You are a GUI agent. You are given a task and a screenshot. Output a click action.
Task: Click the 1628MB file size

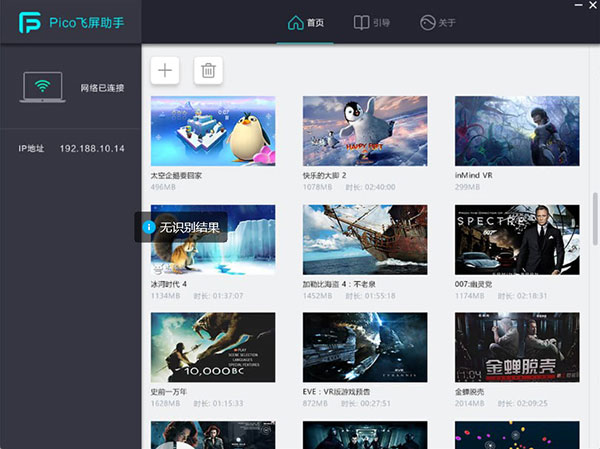(165, 403)
